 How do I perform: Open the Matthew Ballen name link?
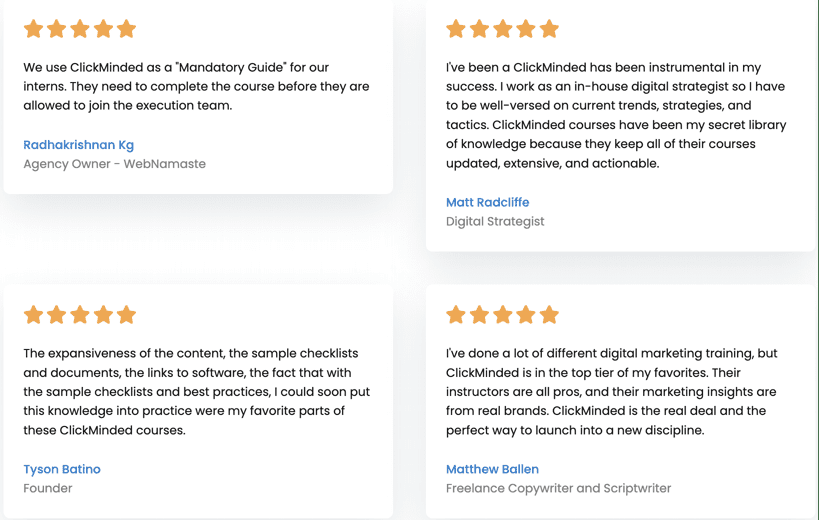tap(492, 469)
